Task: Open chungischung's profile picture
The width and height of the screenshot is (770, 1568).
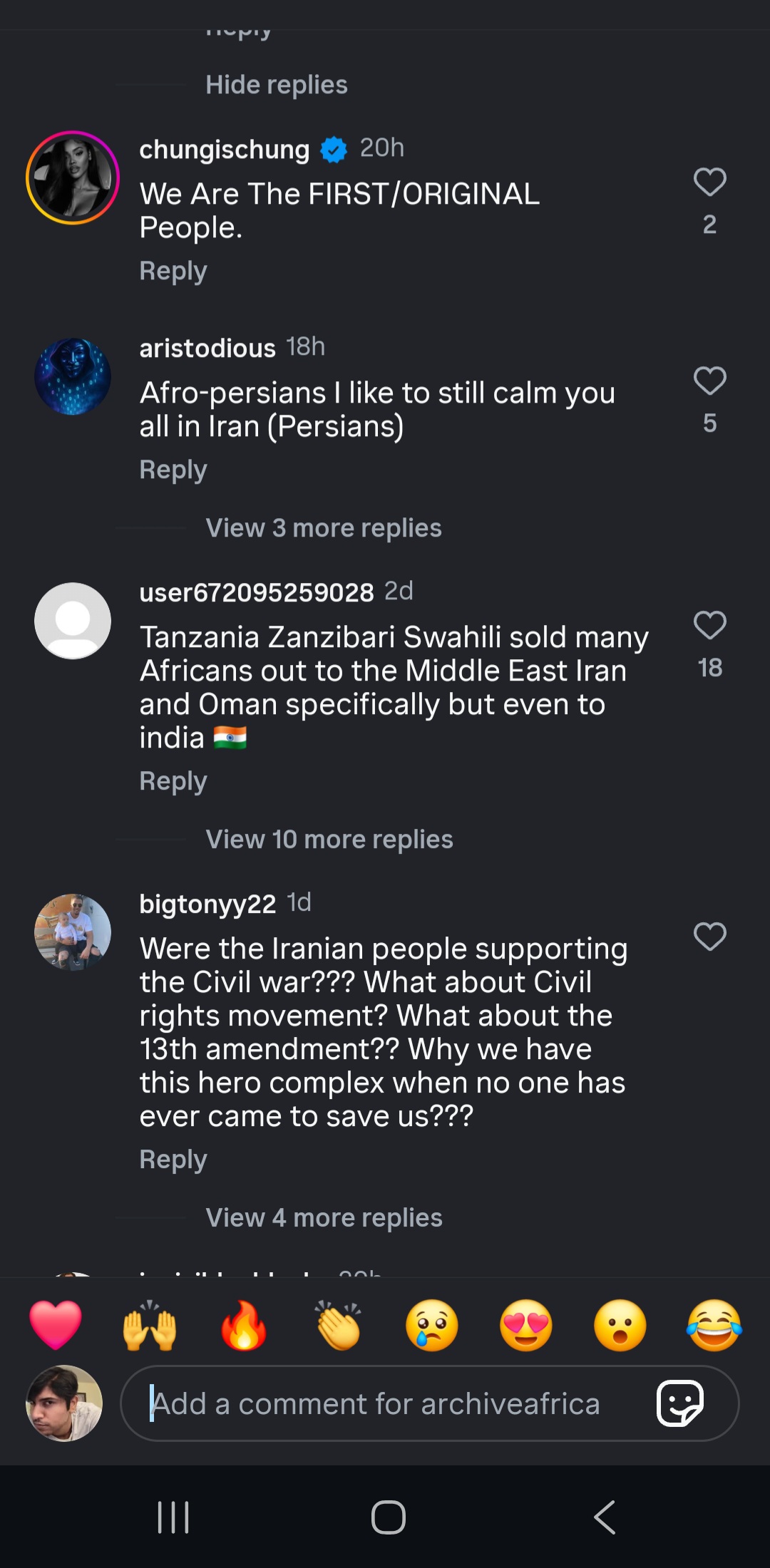Action: pos(73,177)
